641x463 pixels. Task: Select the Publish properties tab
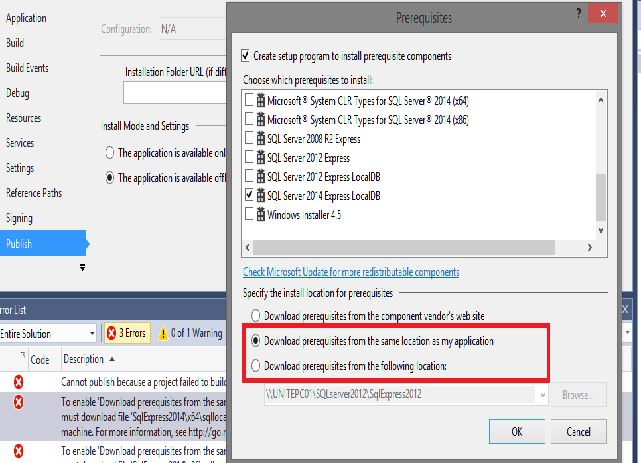pos(43,243)
